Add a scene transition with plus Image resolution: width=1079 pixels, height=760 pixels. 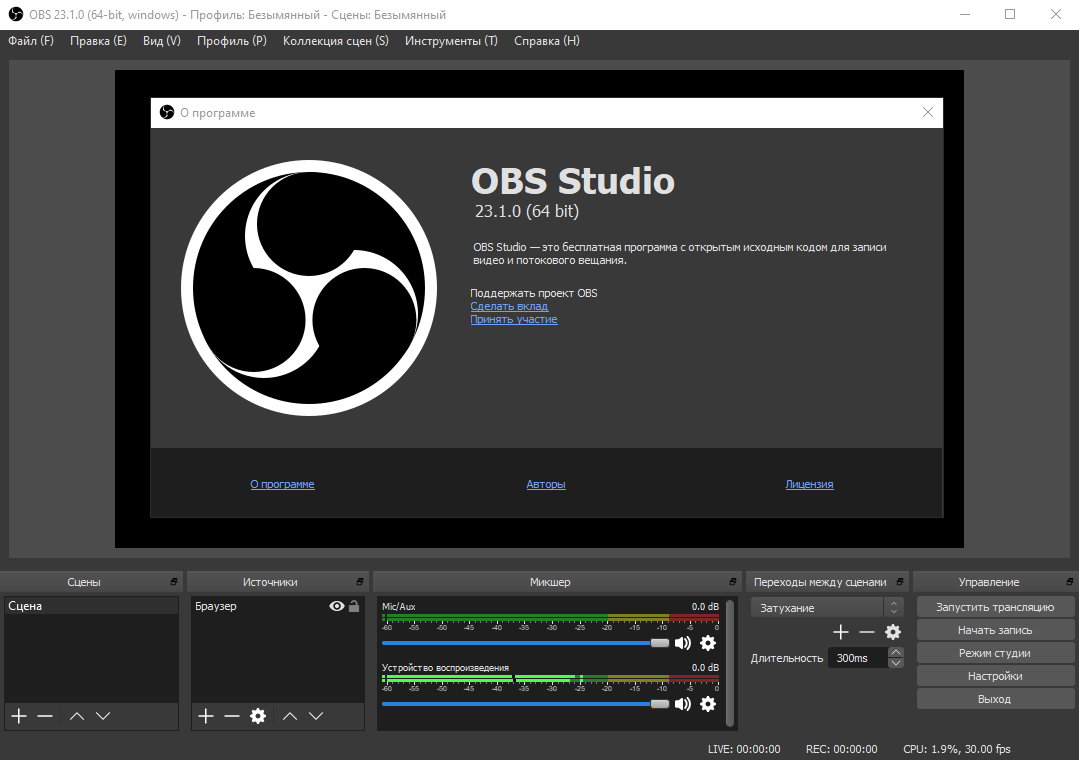(x=841, y=632)
